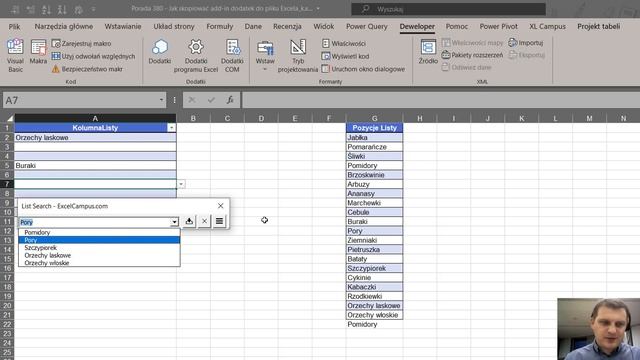Open the XL Campus tab

tap(547, 26)
